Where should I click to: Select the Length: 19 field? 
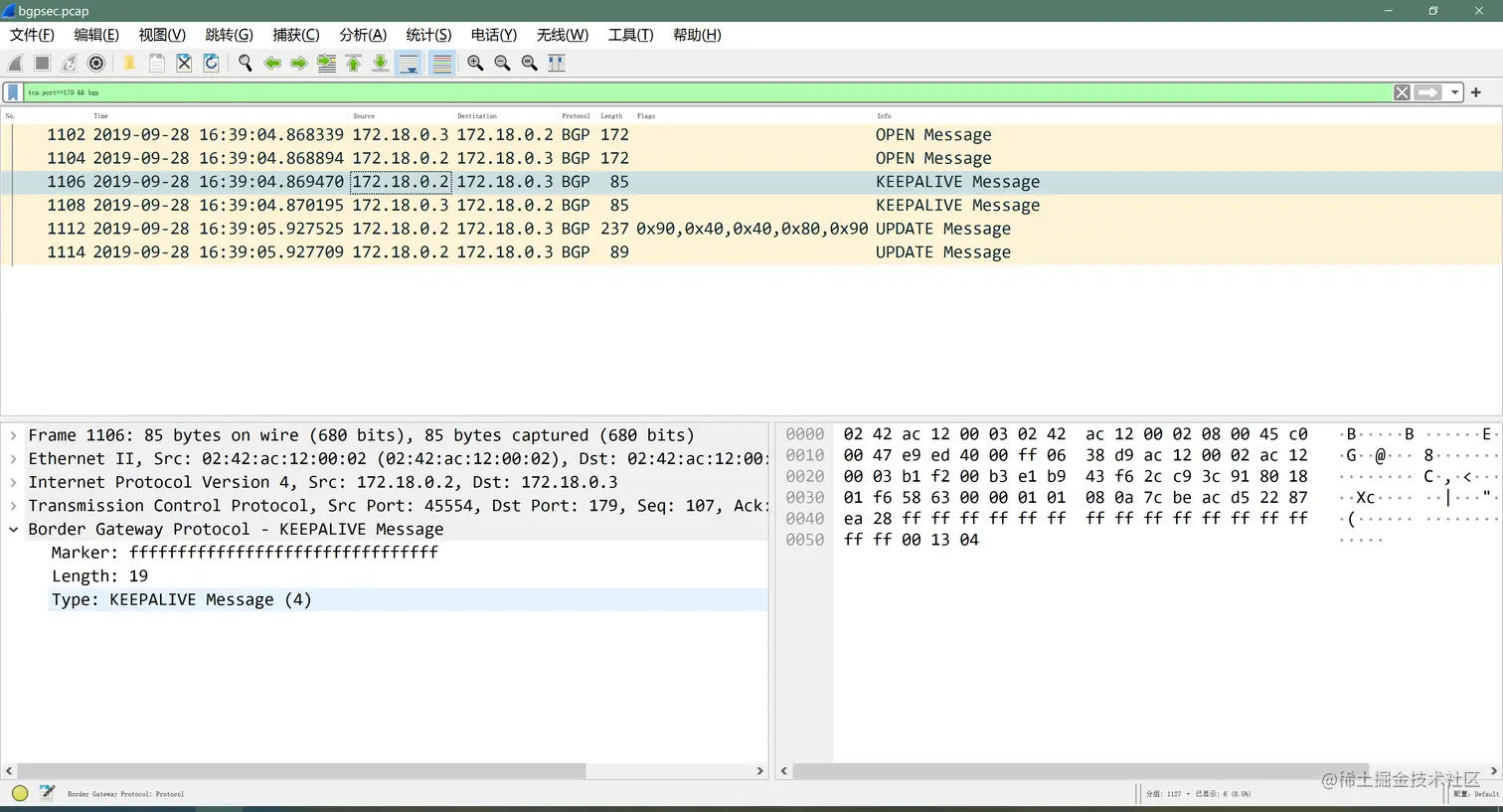408,576
